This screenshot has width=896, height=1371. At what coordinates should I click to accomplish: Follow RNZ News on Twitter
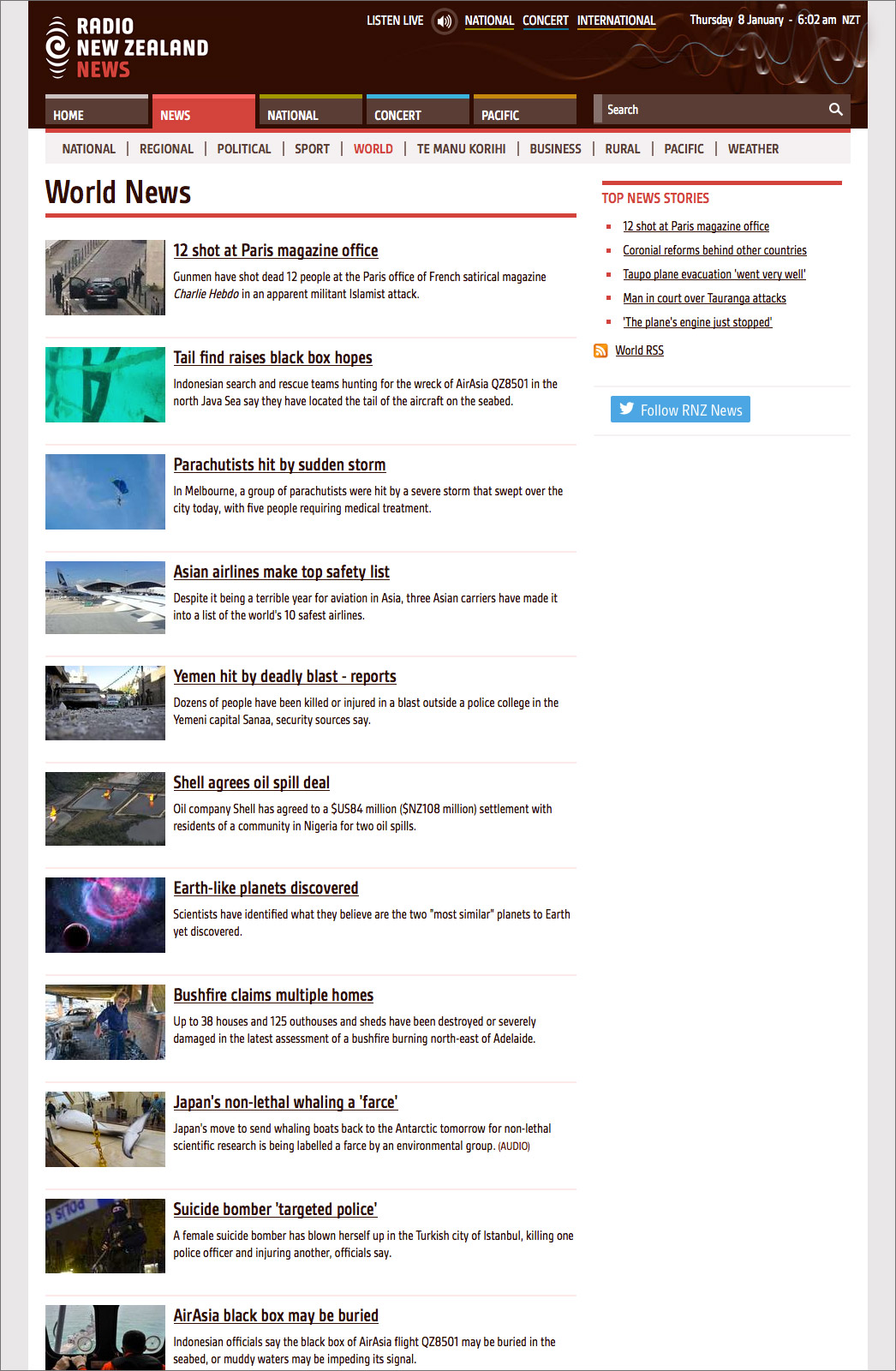pos(680,410)
